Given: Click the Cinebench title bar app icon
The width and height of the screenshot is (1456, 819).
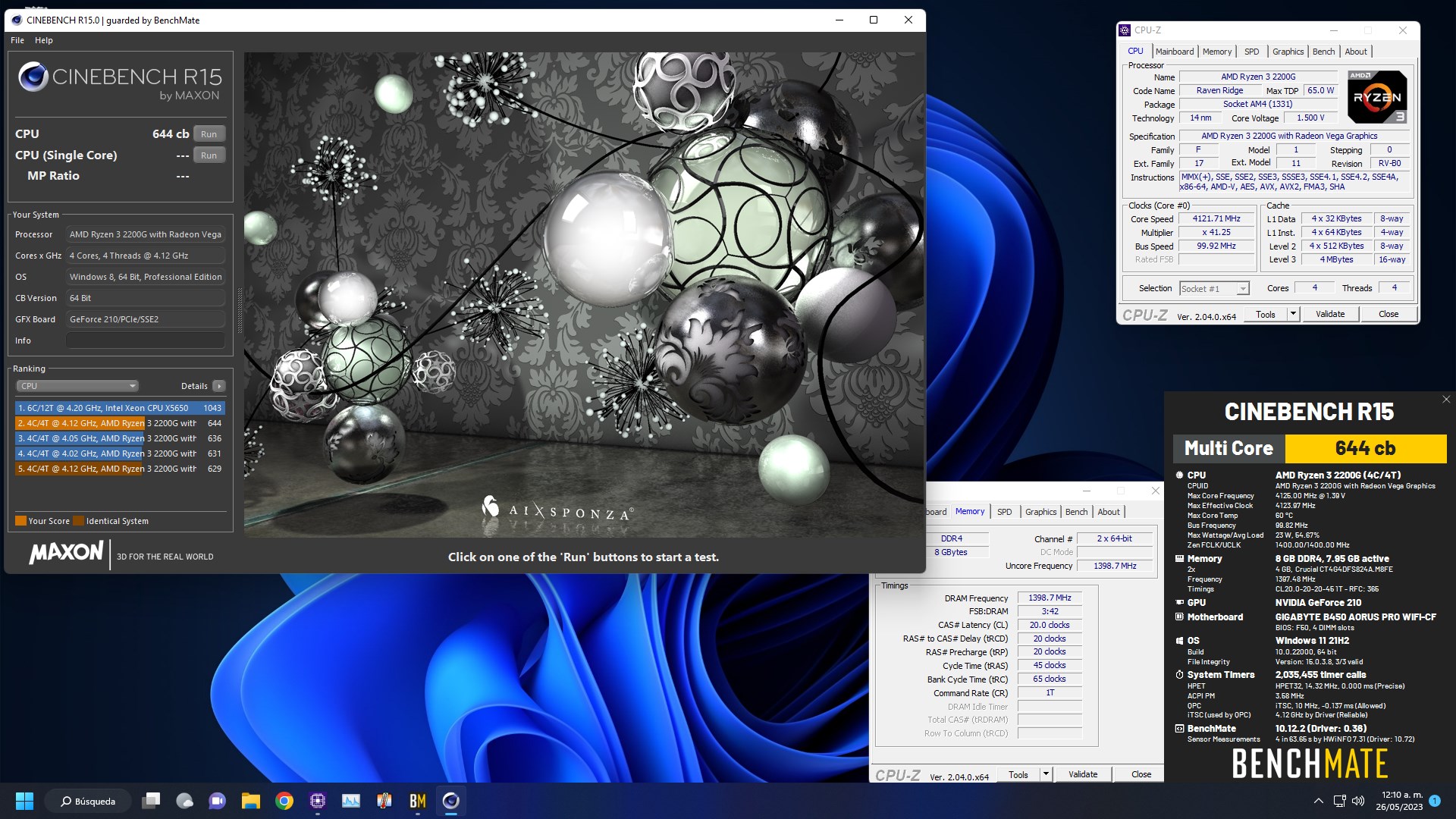Looking at the screenshot, I should tap(17, 20).
